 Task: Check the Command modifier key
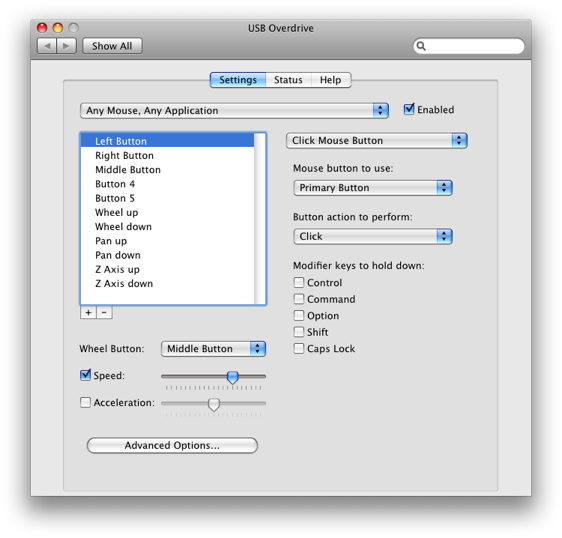point(299,299)
